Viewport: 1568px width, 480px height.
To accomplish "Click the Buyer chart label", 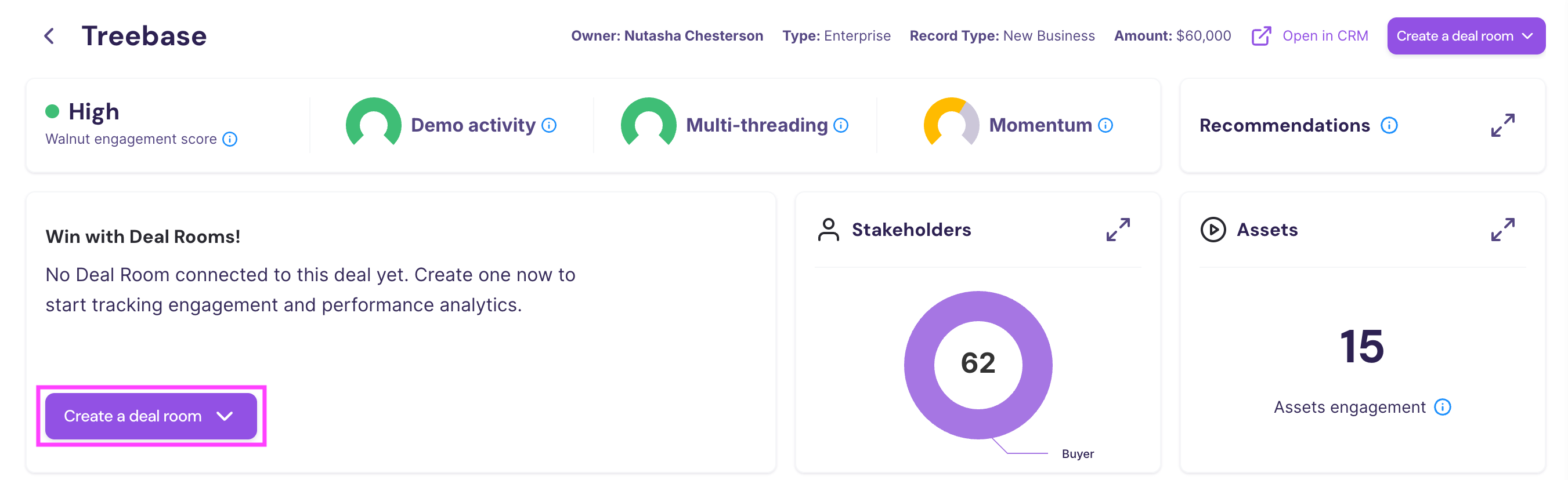I will click(1078, 454).
